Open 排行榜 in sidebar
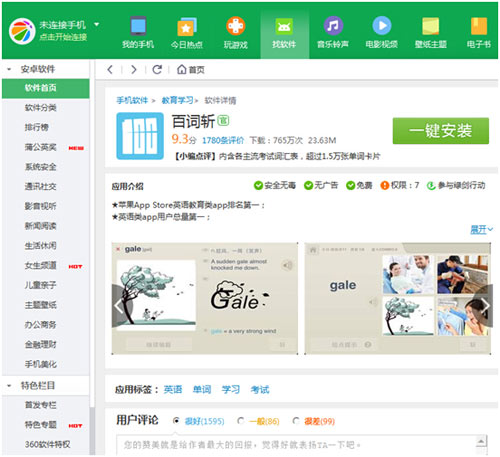This screenshot has width=500, height=457. click(x=37, y=127)
